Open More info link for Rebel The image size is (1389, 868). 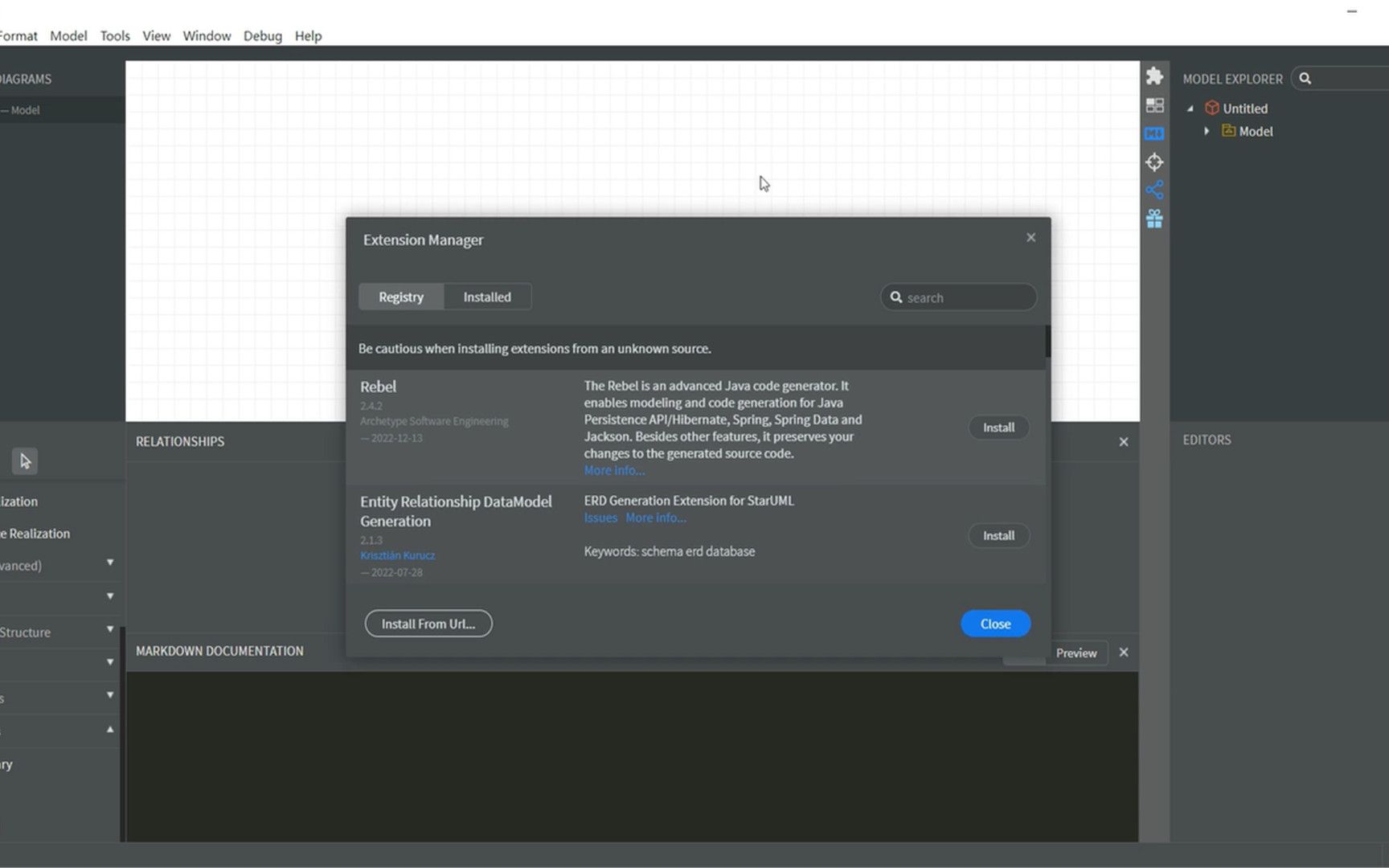point(613,470)
